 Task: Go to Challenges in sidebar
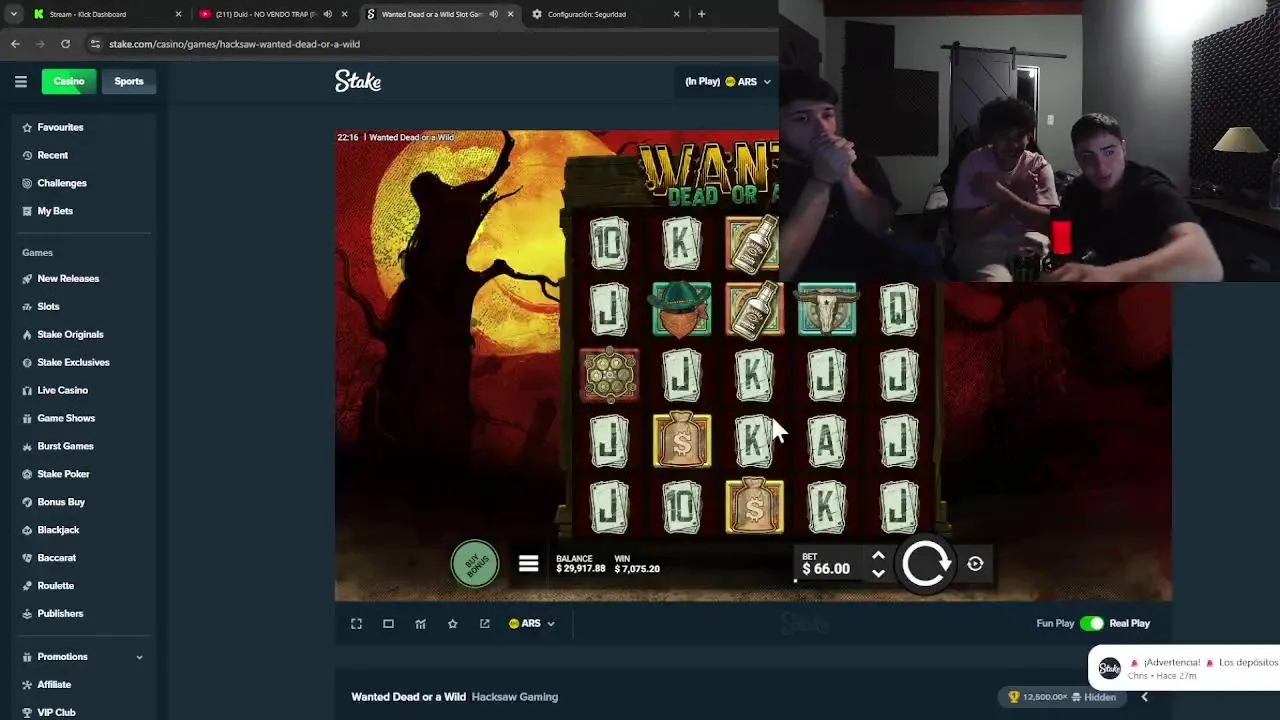[x=62, y=183]
